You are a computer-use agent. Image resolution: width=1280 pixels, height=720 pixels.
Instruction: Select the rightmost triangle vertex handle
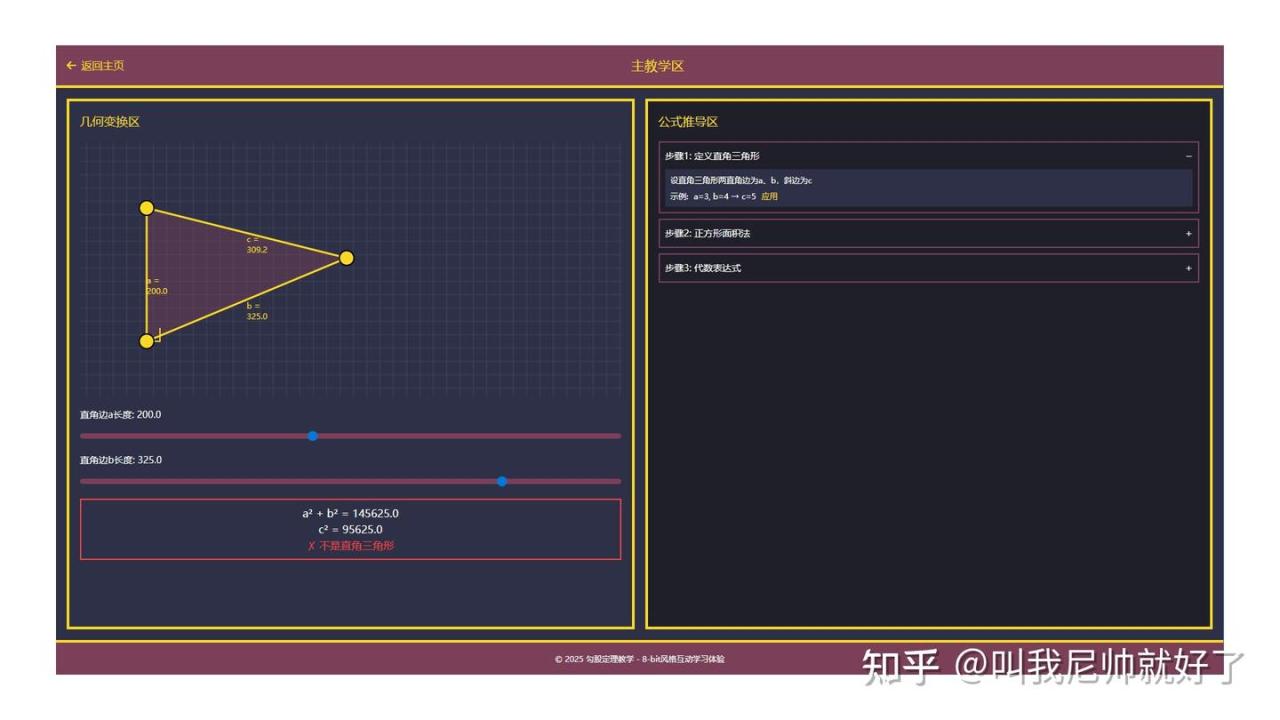(347, 258)
